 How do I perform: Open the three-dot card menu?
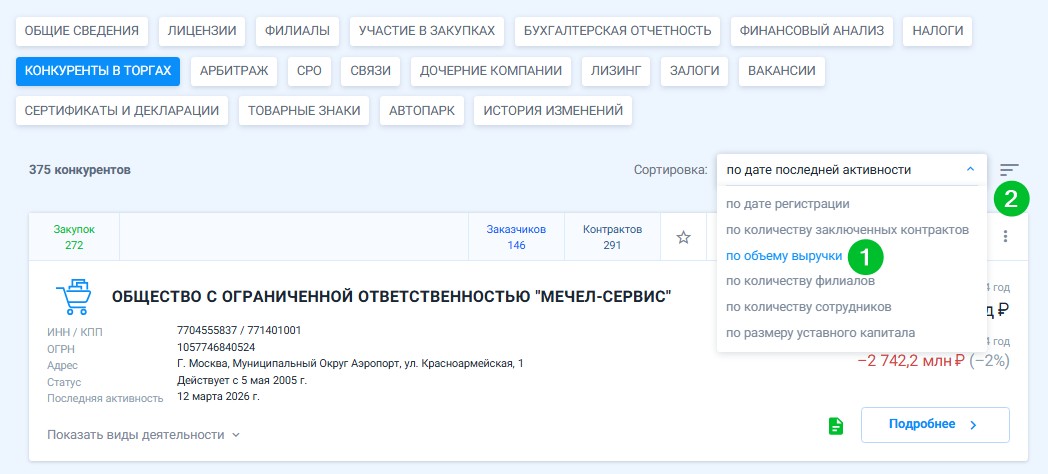coord(1005,237)
